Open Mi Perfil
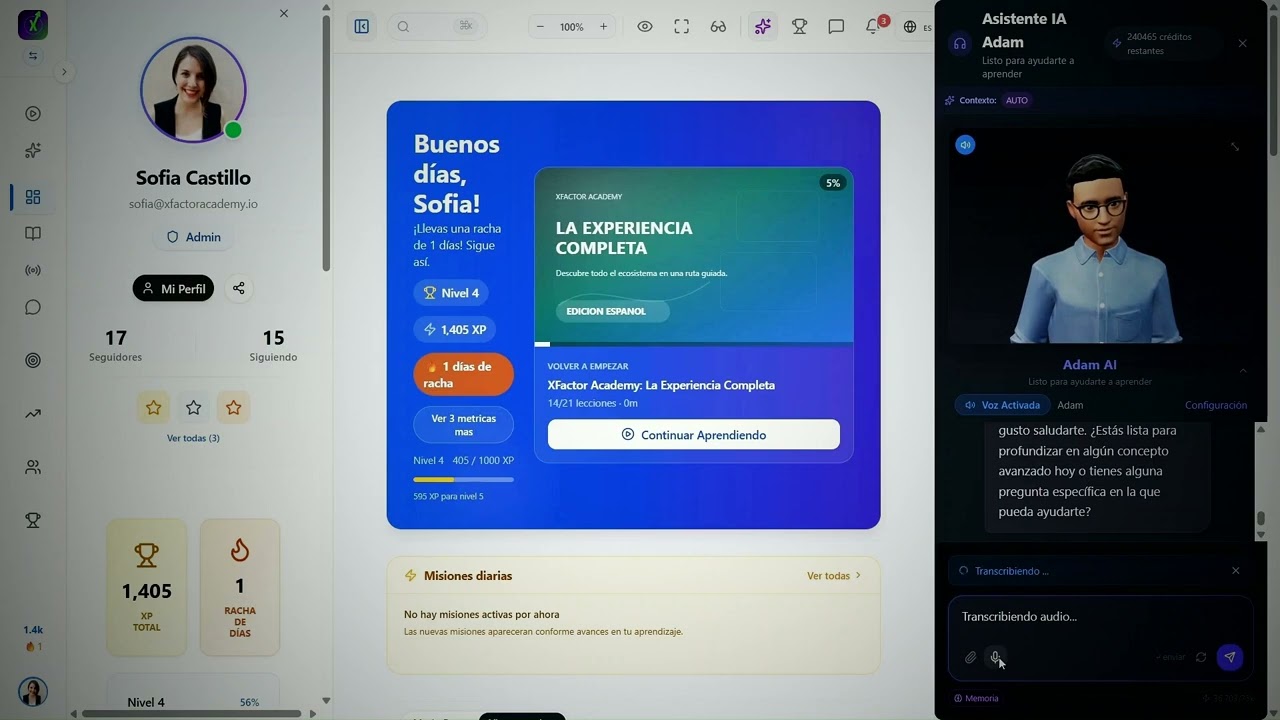 (x=173, y=289)
